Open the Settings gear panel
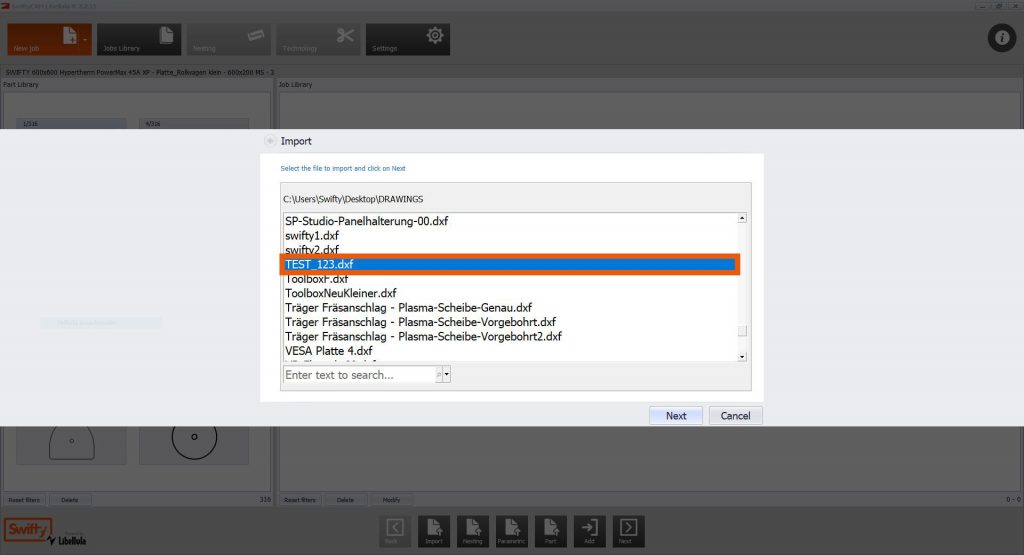 [x=406, y=39]
